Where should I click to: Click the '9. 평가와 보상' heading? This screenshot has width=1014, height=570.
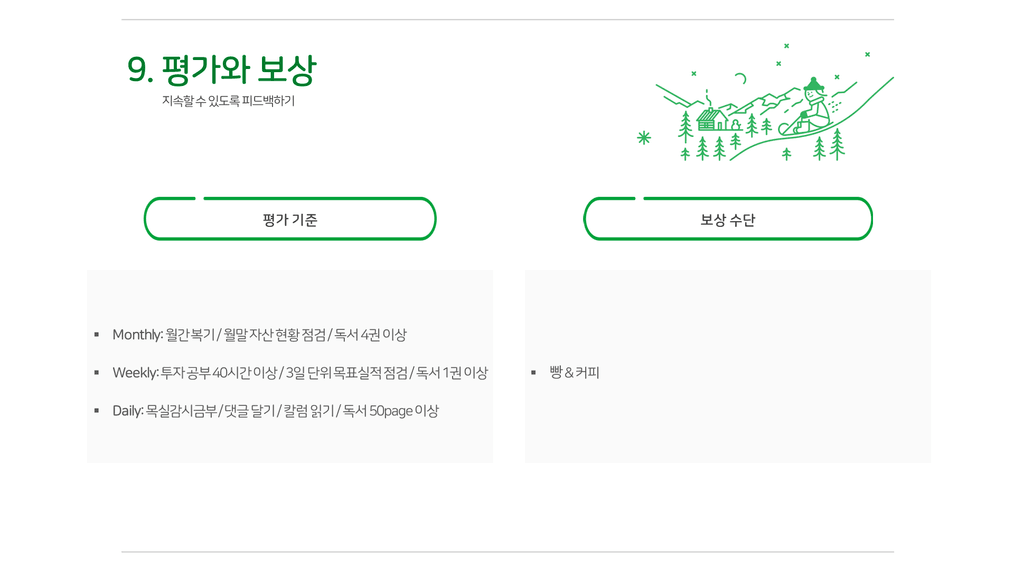(x=222, y=70)
